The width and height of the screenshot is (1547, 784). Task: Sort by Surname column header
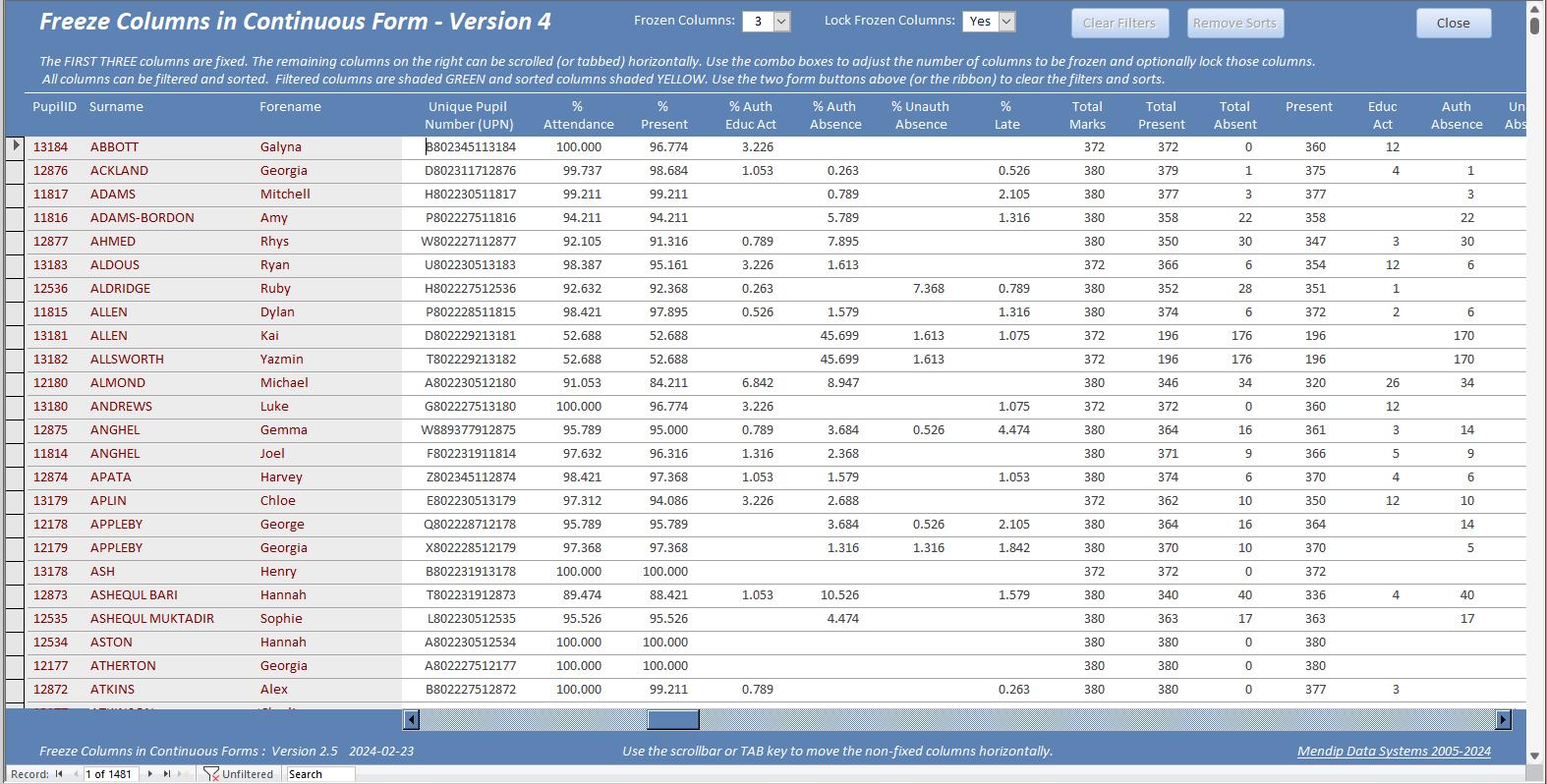point(116,107)
